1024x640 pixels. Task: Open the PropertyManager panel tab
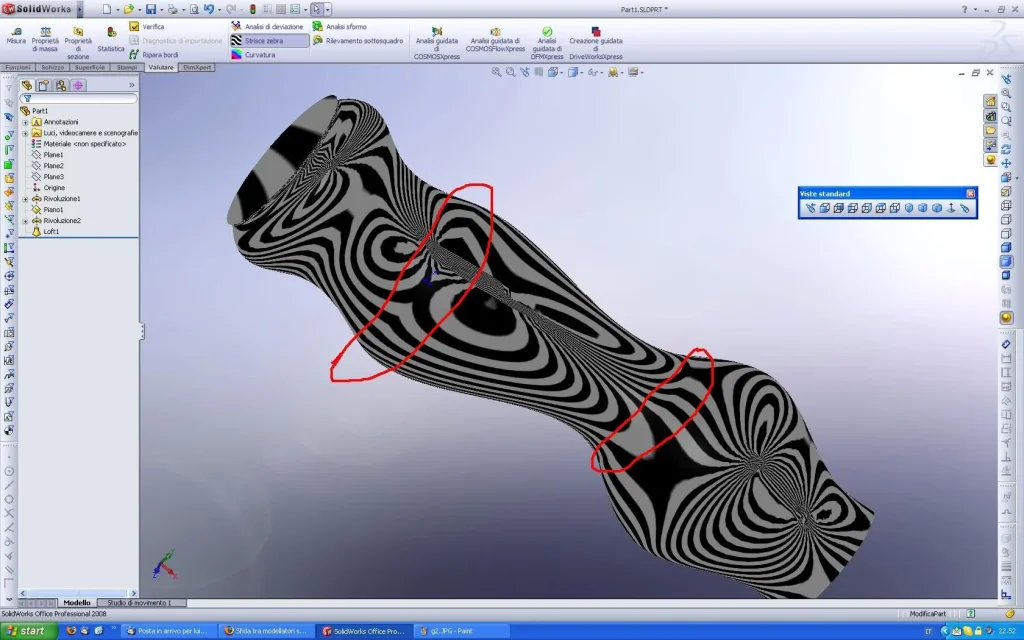[x=44, y=85]
